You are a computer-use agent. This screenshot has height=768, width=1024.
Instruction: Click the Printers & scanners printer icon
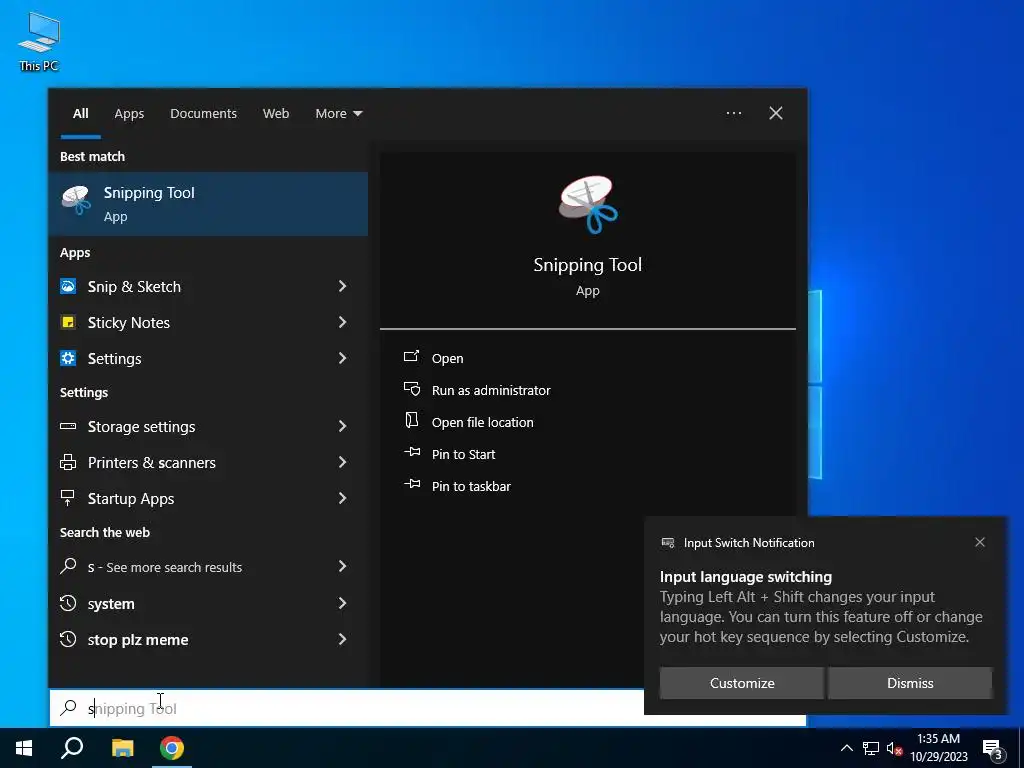point(68,462)
